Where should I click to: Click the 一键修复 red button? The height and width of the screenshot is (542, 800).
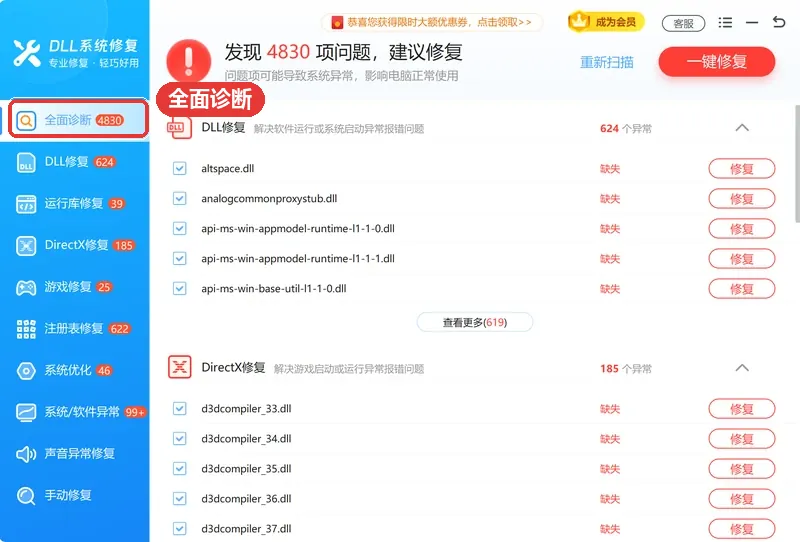point(717,62)
